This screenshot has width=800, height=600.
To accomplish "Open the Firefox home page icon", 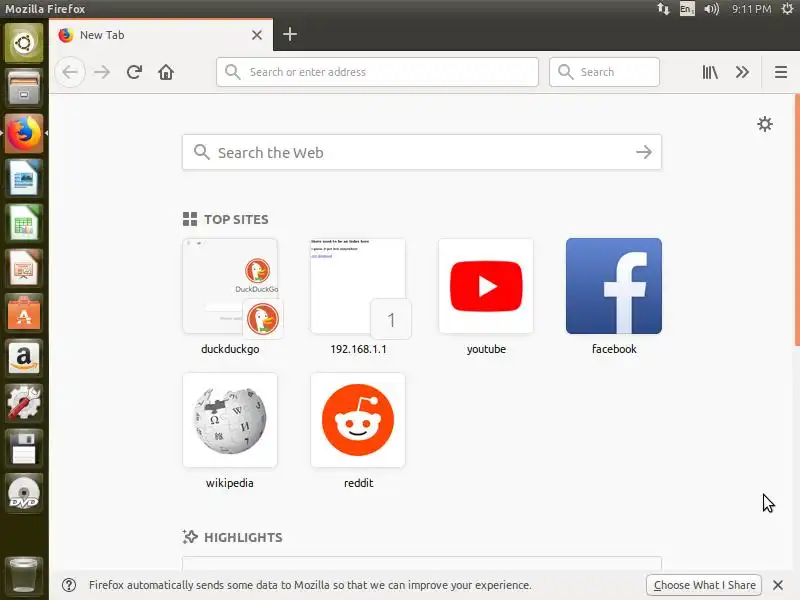I will pyautogui.click(x=166, y=72).
